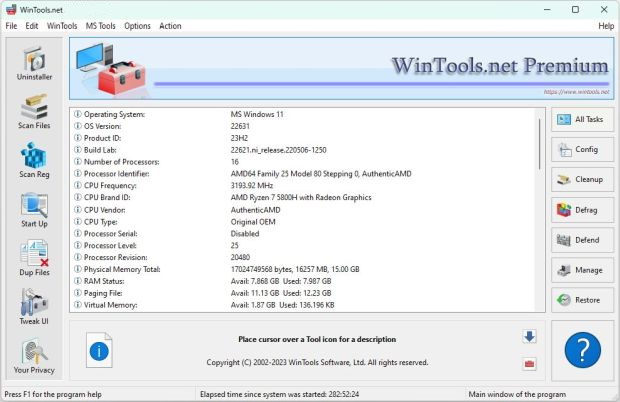This screenshot has height=402, width=620.
Task: Click the 22621.ni_release.220506-1250 value
Action: coord(278,150)
